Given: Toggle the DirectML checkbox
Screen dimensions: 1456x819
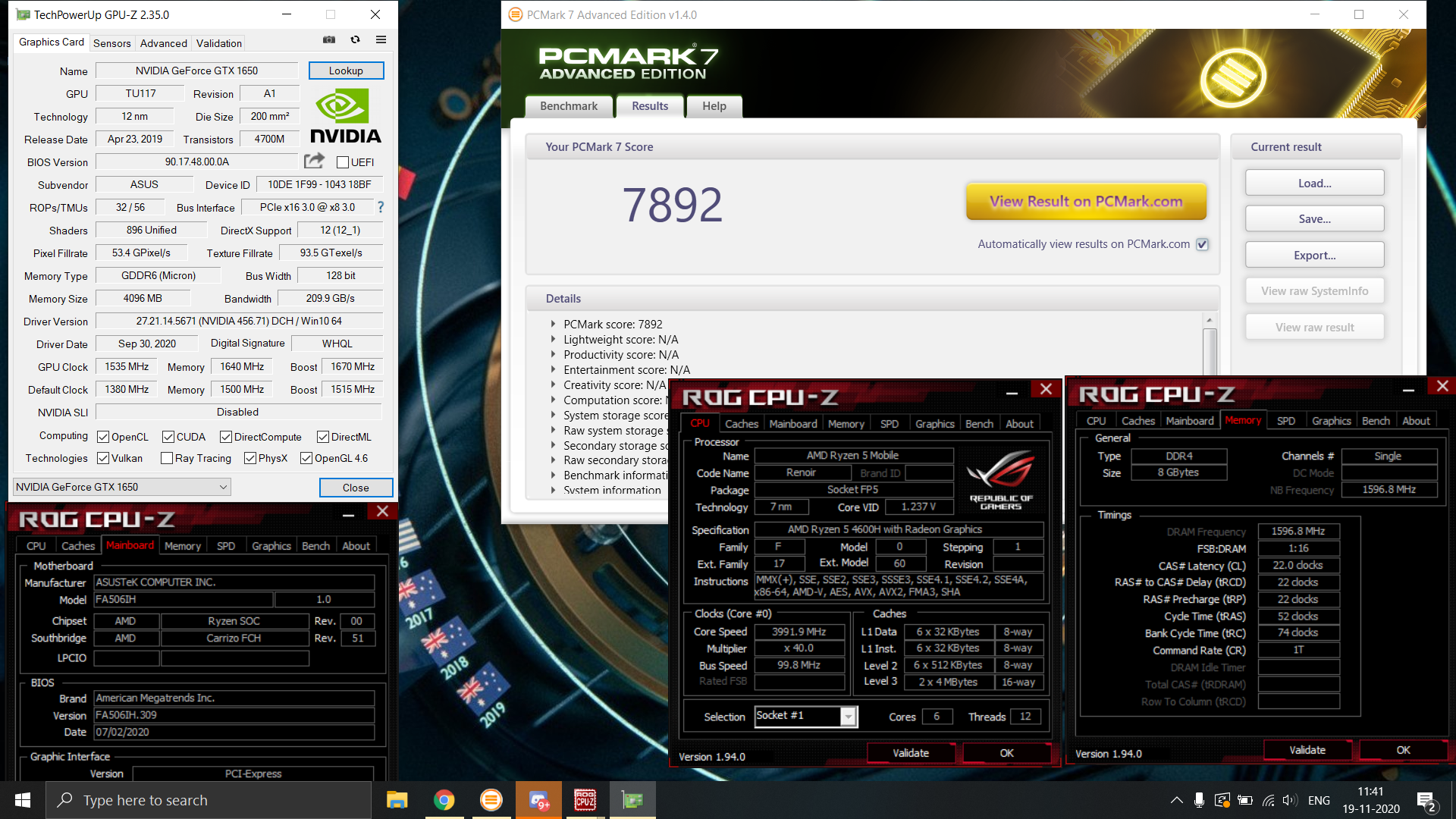Looking at the screenshot, I should [323, 437].
